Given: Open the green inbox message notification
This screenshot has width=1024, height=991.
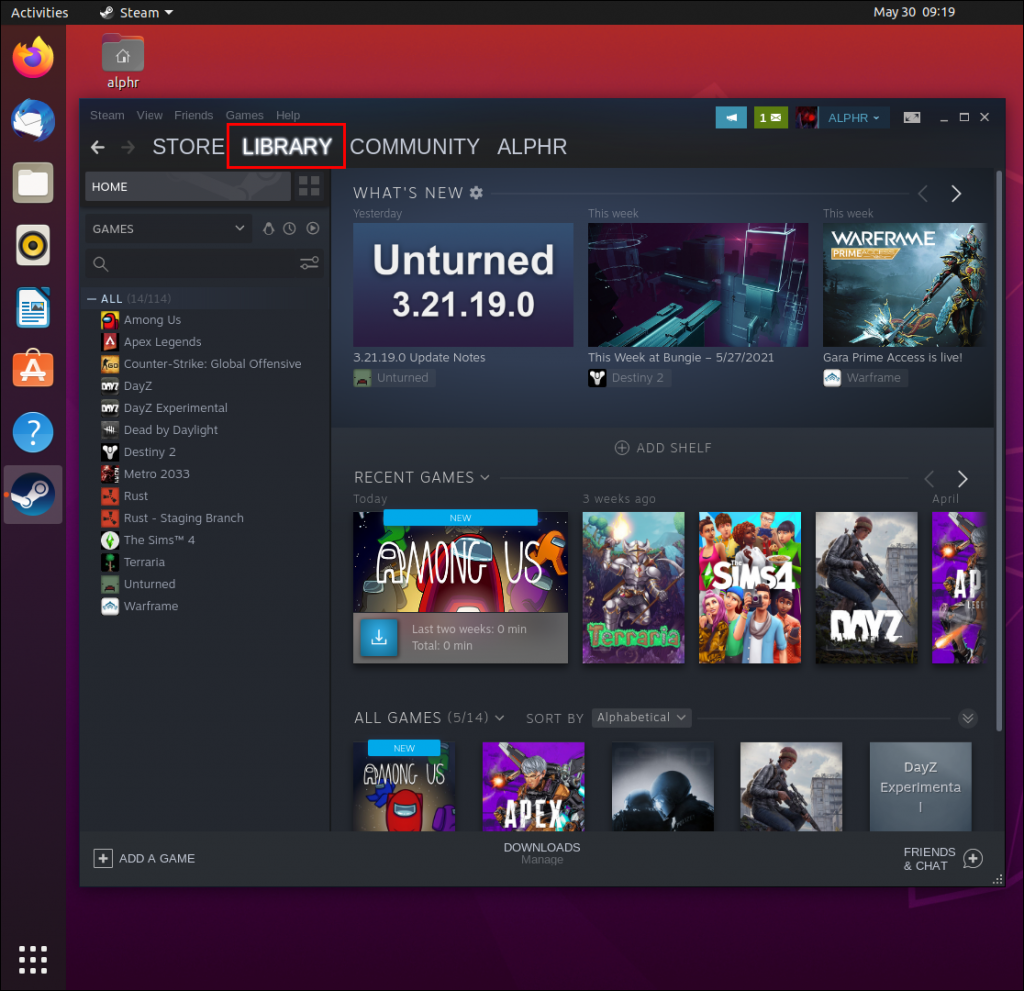Looking at the screenshot, I should point(770,117).
